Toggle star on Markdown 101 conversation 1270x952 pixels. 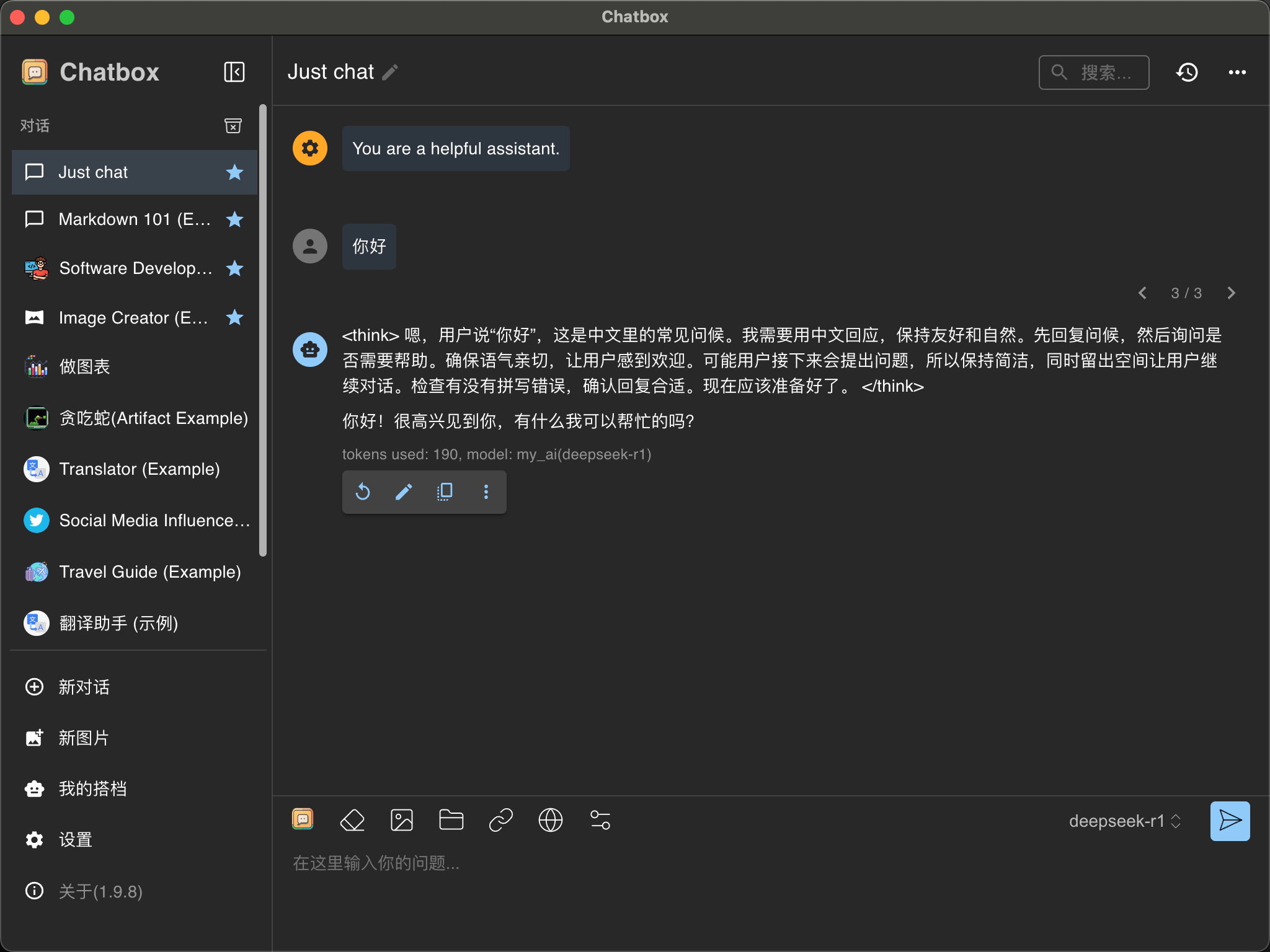point(234,219)
